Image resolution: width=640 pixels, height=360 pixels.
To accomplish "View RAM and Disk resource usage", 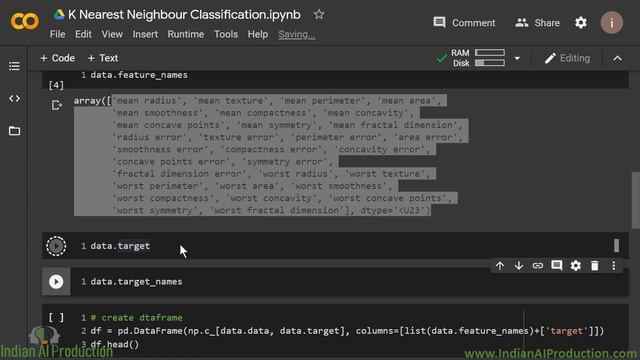I will pos(478,58).
